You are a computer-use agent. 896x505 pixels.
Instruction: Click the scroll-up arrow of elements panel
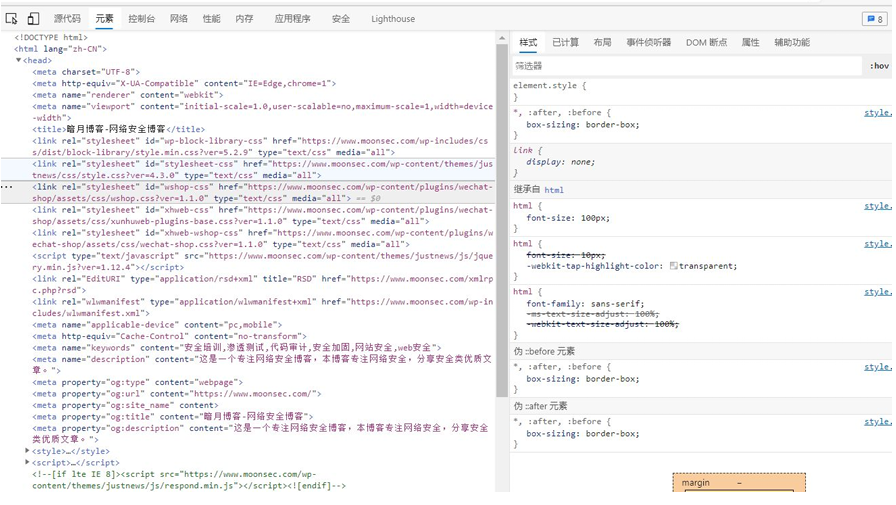pos(502,38)
